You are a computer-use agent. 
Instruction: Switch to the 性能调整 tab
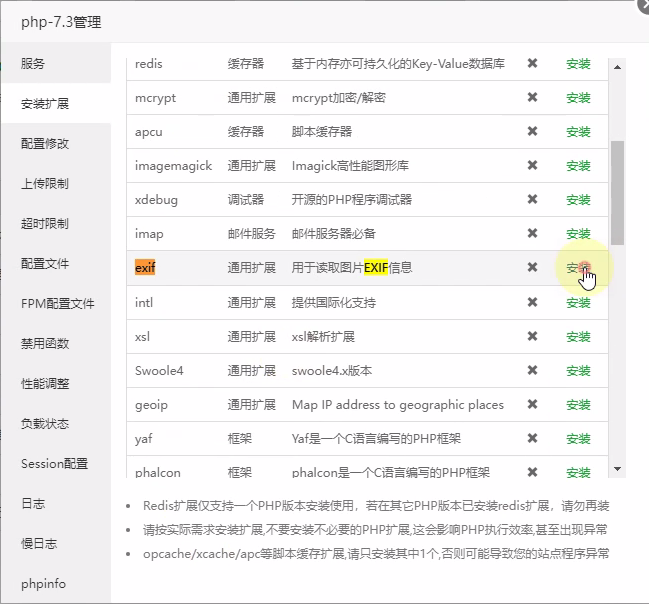pyautogui.click(x=56, y=383)
